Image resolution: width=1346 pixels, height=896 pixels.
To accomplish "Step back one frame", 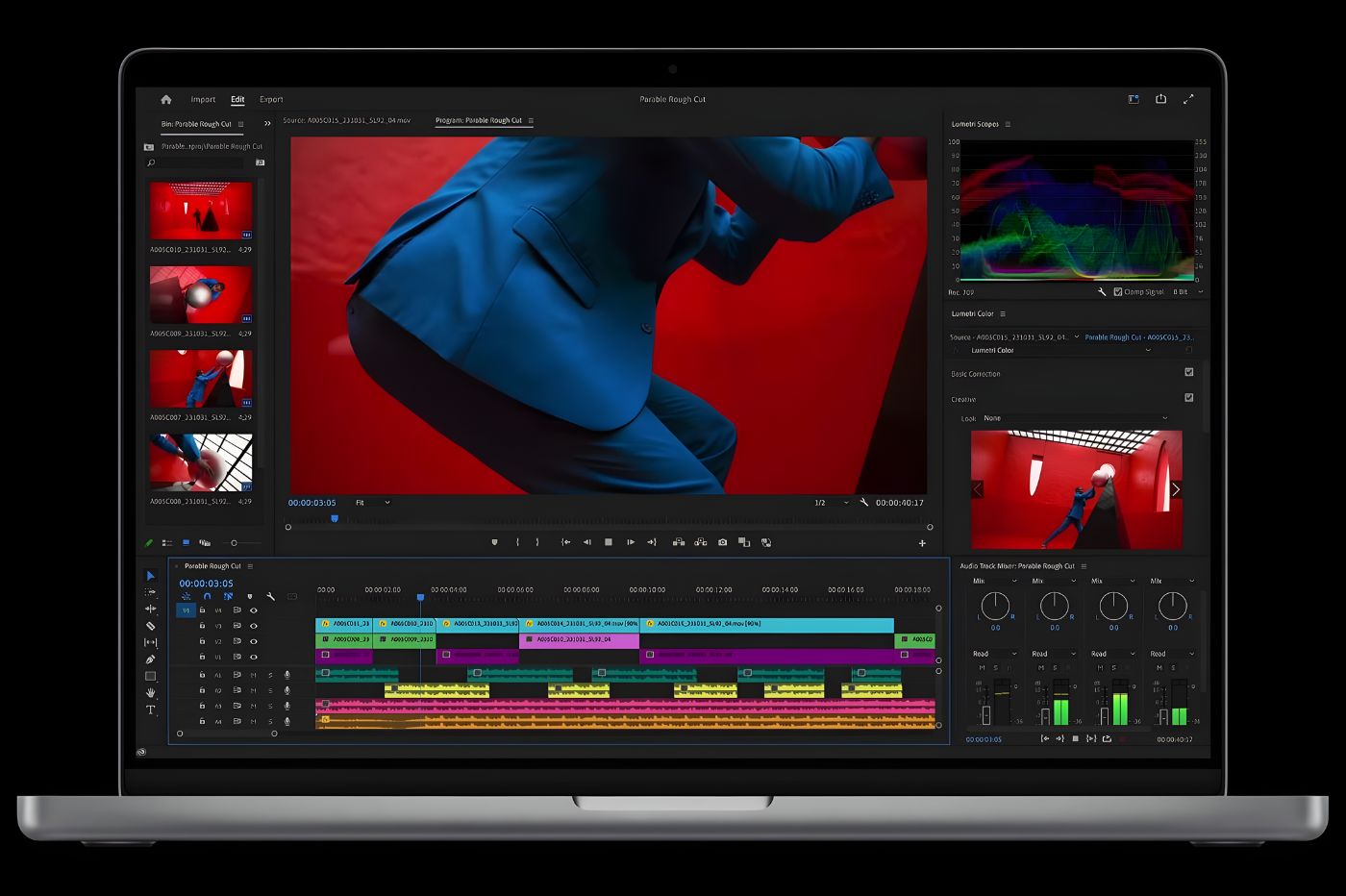I will (x=587, y=542).
